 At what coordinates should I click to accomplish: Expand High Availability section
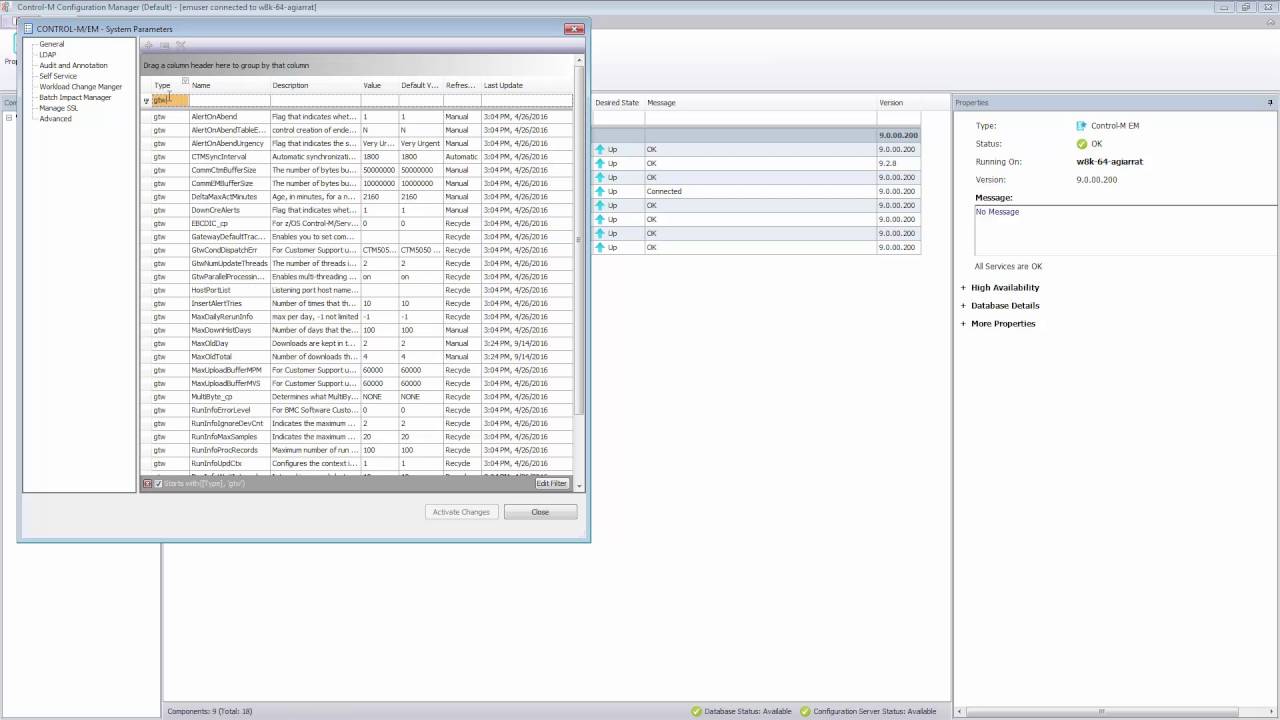pos(963,288)
